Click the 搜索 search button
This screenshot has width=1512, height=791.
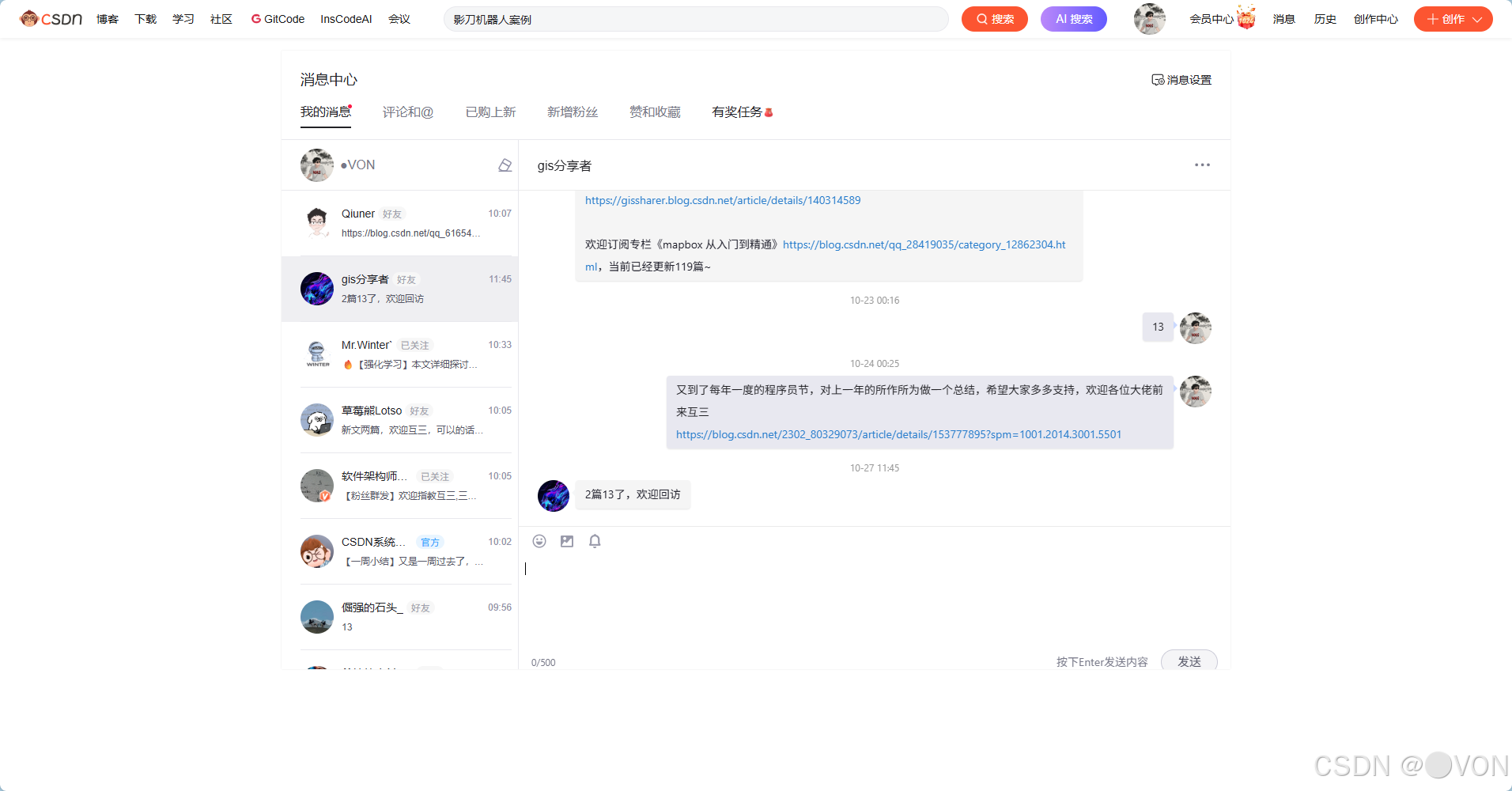point(994,18)
